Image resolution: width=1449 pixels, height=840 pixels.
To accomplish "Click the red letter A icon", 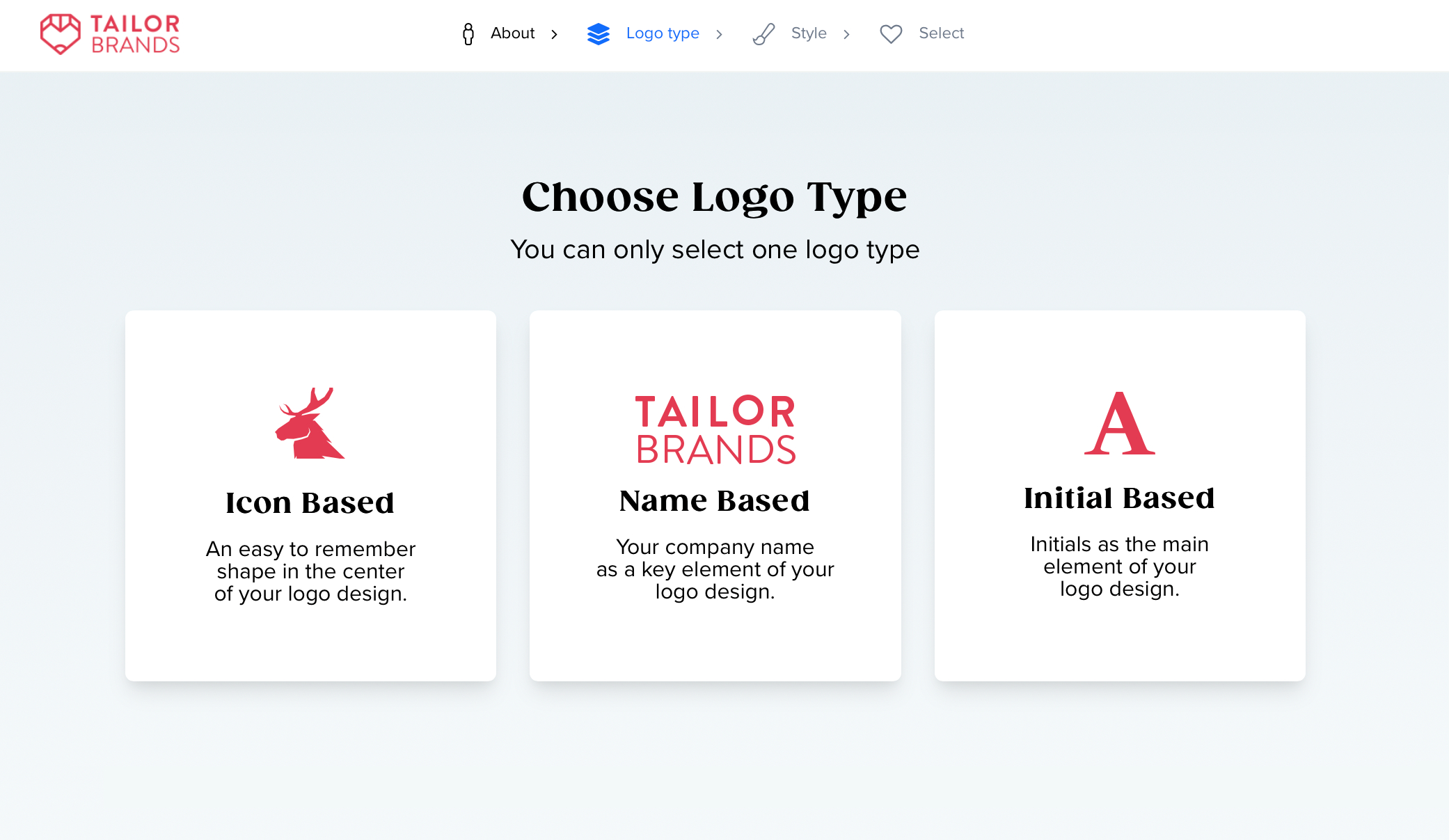I will pos(1120,423).
